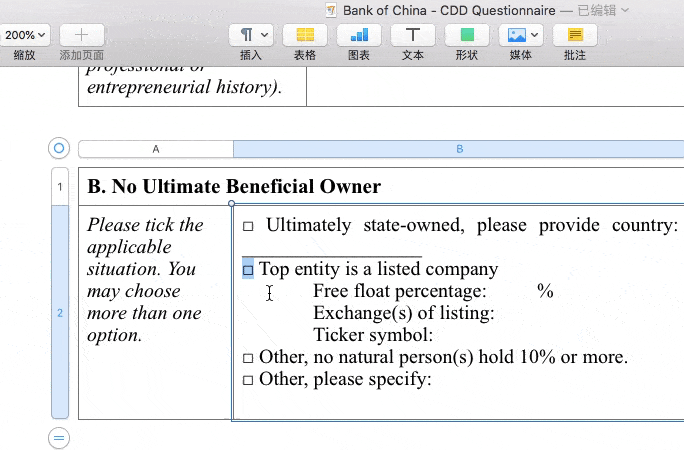Click the Shape (形状) toolbar icon

[466, 35]
